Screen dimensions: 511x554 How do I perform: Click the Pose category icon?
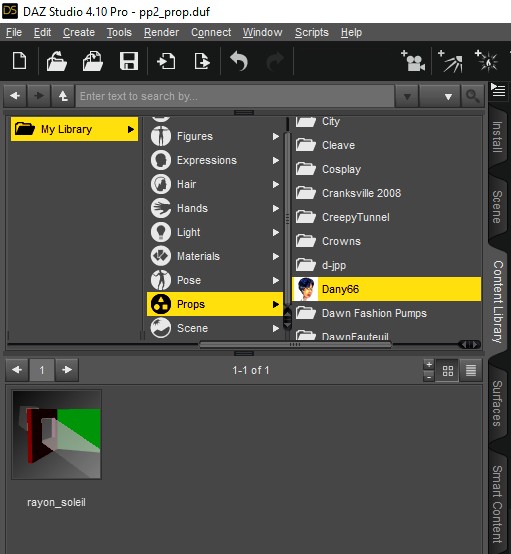[x=161, y=281]
